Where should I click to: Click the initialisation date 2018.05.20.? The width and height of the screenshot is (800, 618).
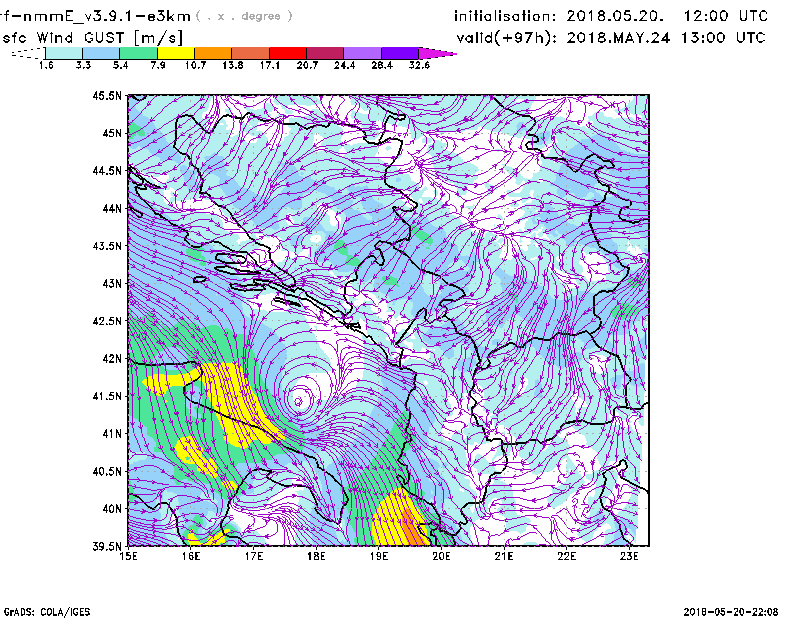[615, 16]
